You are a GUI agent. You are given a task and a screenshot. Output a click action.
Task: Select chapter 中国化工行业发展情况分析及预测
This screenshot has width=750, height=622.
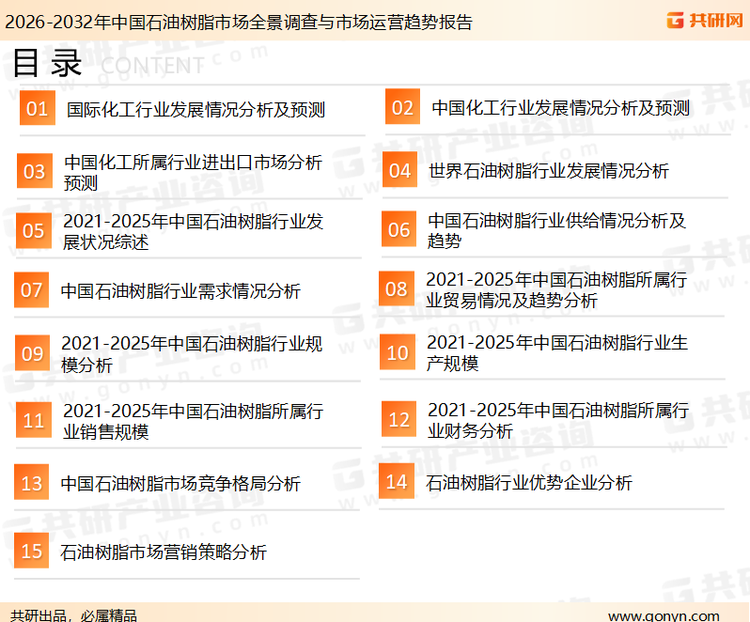pos(561,108)
